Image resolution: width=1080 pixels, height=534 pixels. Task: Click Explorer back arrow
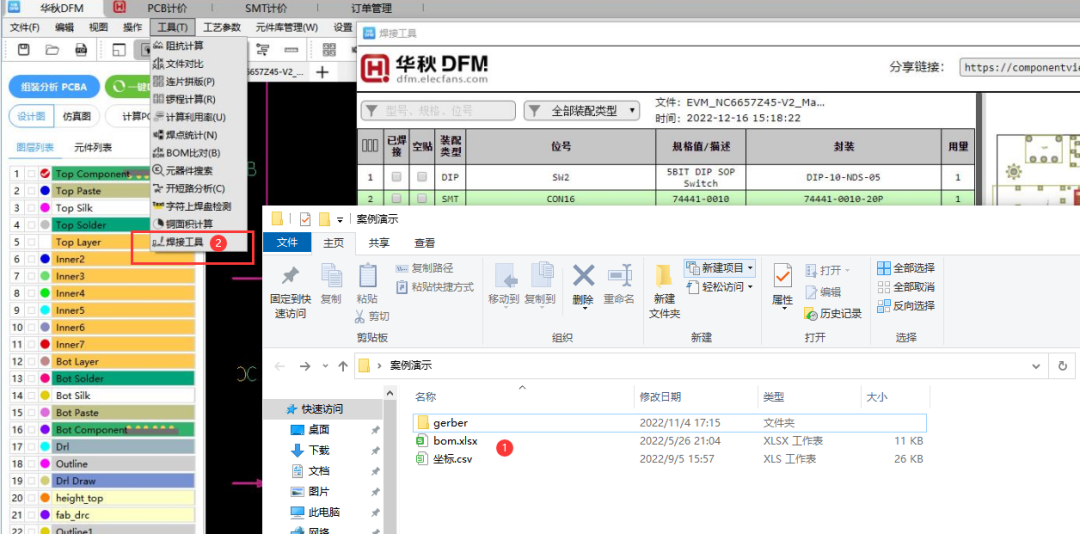point(280,366)
